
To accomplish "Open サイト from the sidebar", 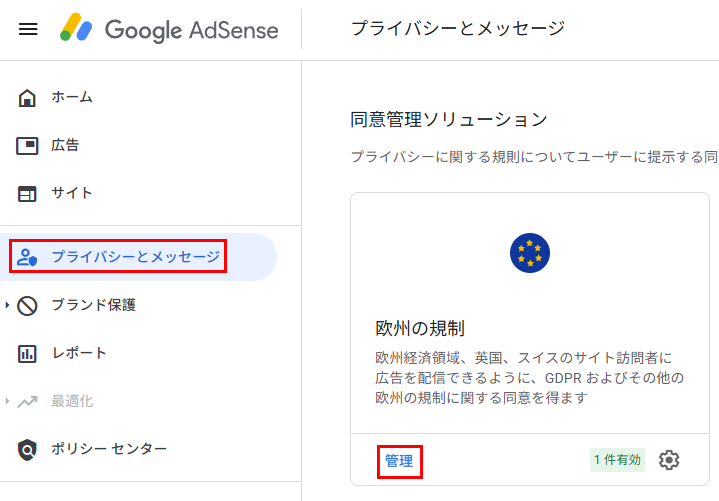I will tap(72, 193).
